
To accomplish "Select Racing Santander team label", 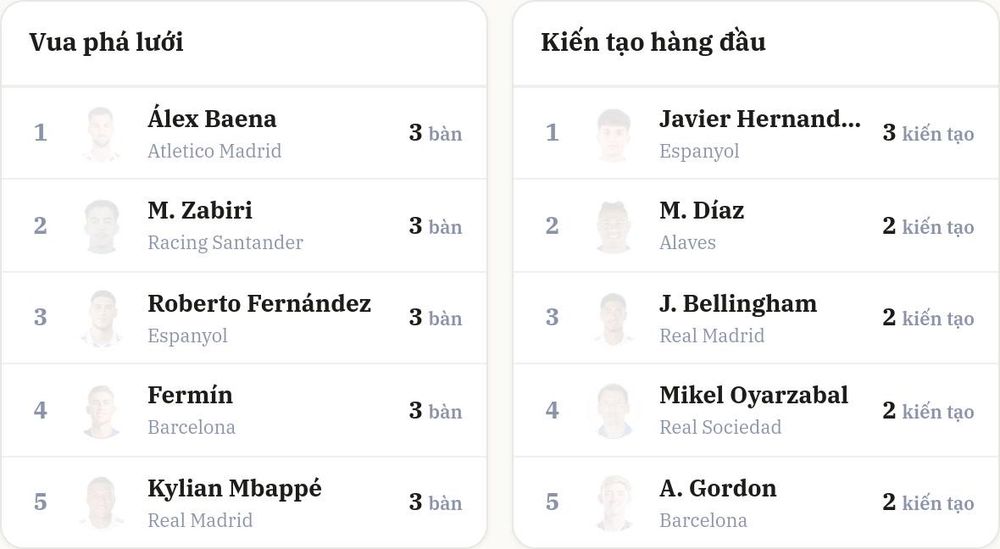I will tap(225, 243).
